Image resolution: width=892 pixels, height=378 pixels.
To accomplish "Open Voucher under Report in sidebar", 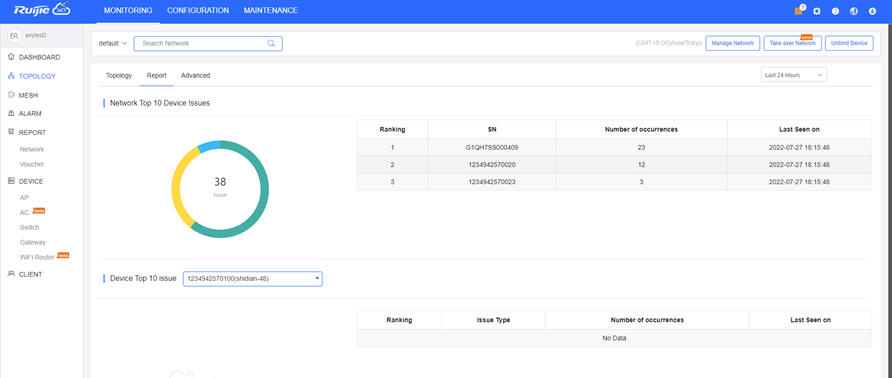I will 32,164.
